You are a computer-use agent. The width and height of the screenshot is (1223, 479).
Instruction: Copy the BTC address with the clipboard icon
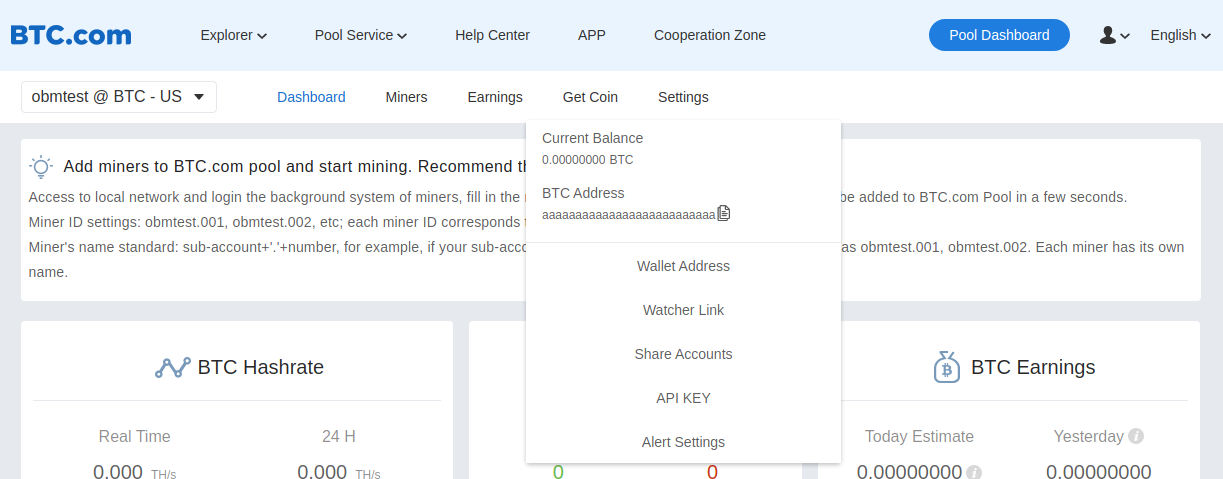click(724, 213)
